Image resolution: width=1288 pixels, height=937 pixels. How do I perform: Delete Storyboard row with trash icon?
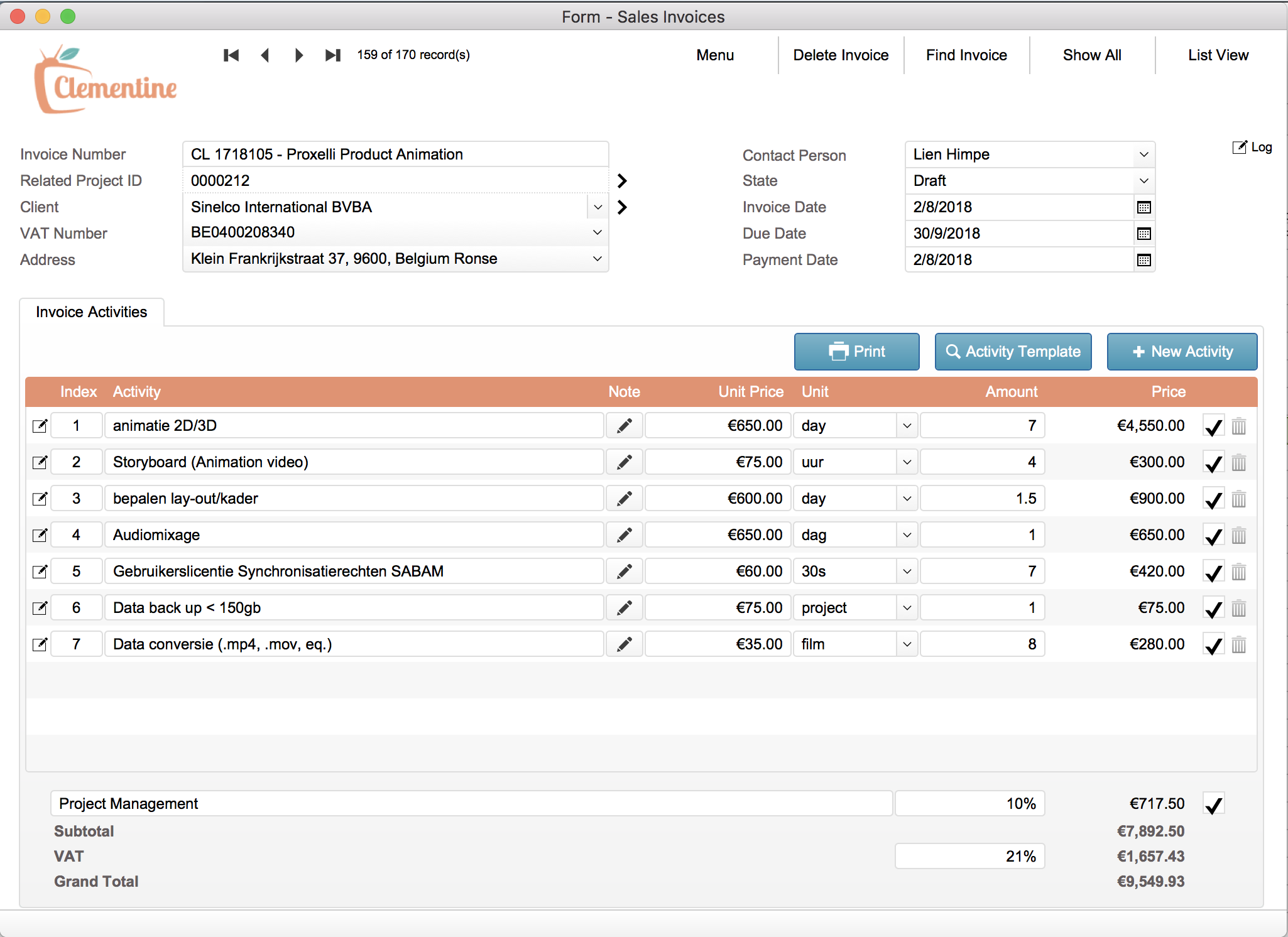(1239, 463)
